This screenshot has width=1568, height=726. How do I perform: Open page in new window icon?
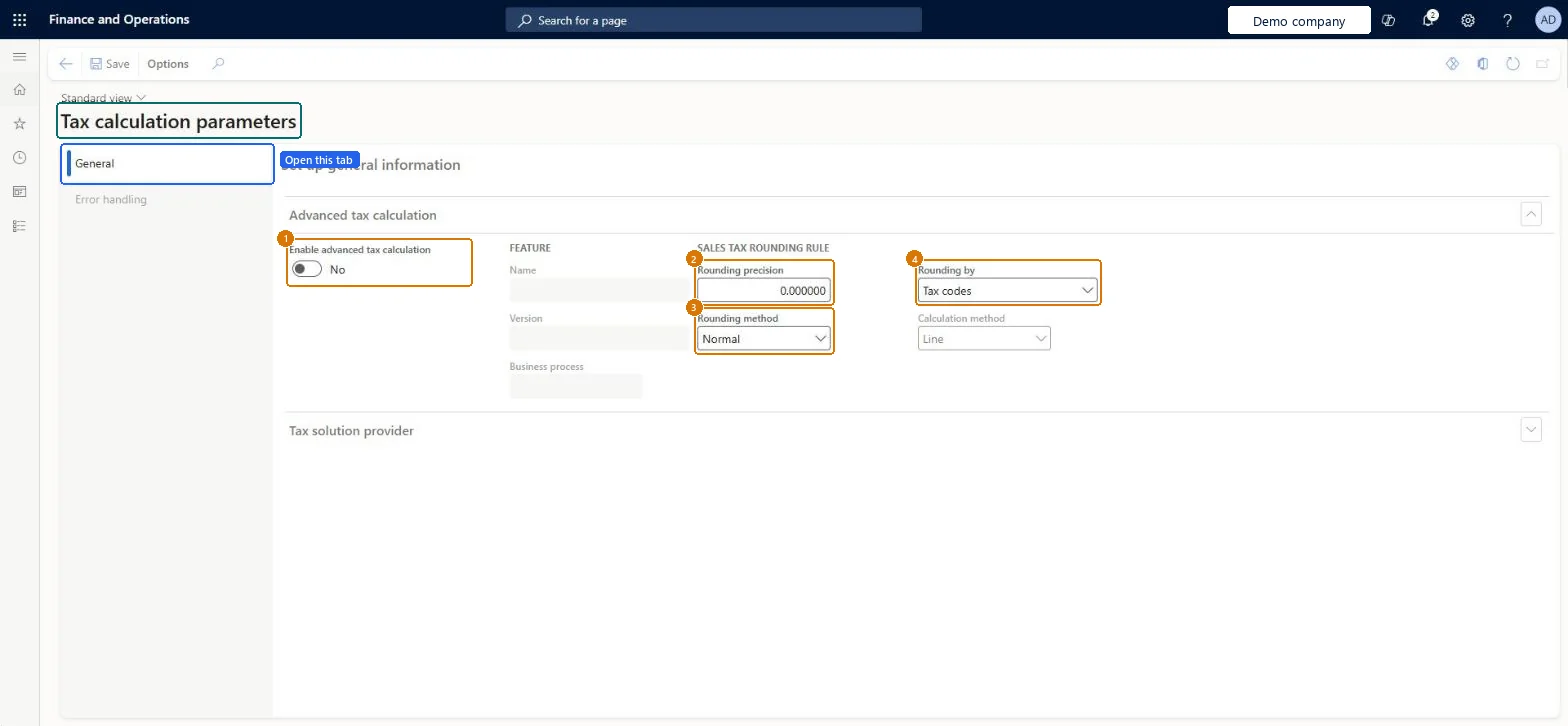tap(1543, 64)
